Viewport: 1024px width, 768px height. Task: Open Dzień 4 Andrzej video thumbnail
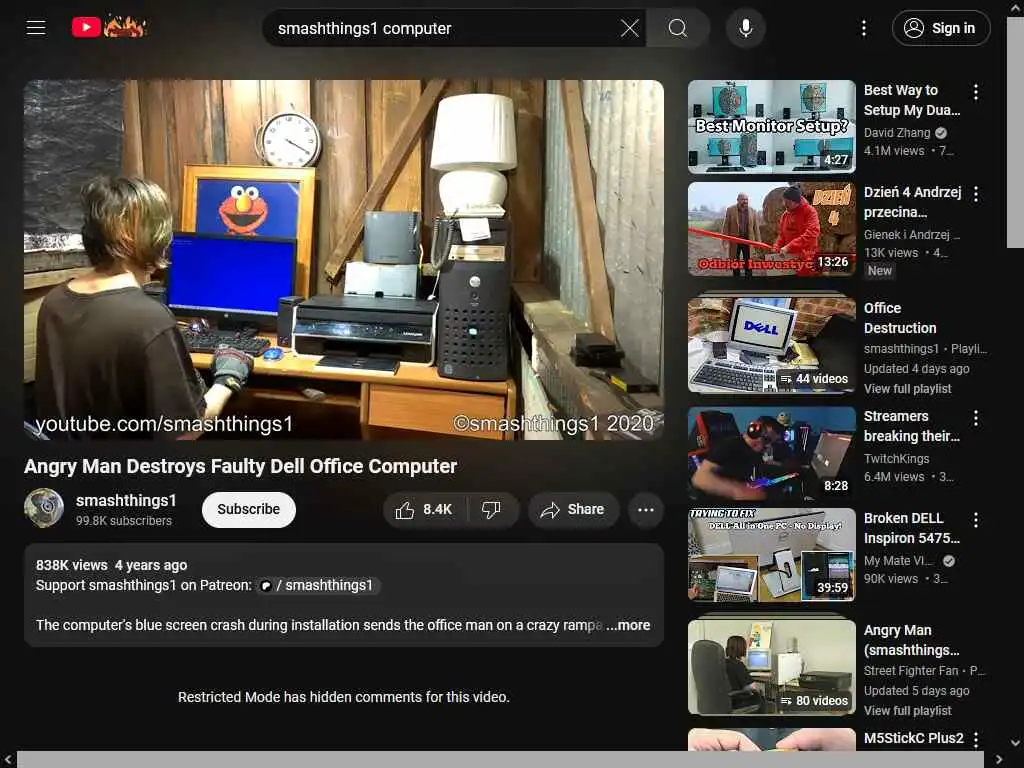[771, 229]
